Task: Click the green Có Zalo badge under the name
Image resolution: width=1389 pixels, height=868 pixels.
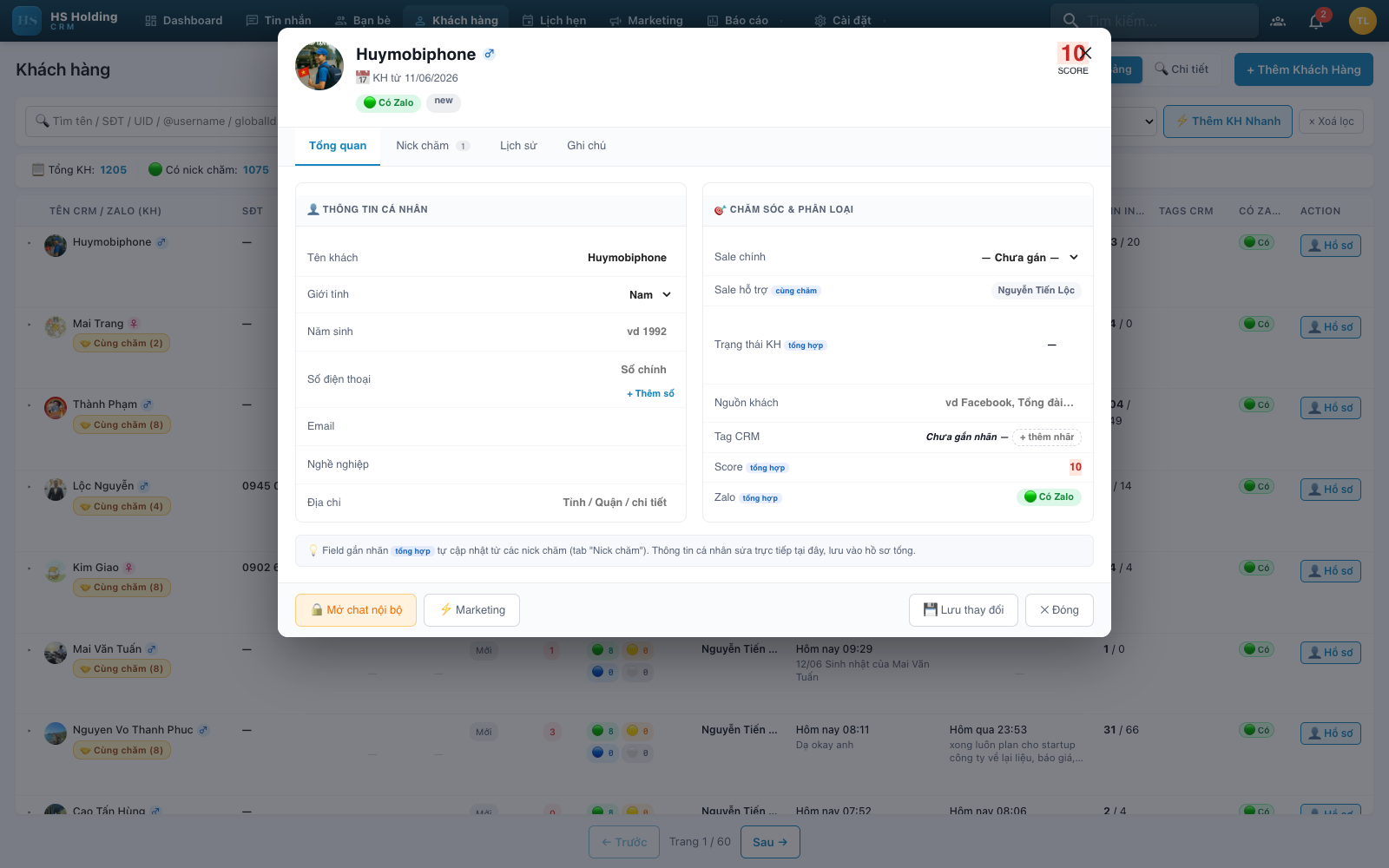Action: (x=388, y=102)
